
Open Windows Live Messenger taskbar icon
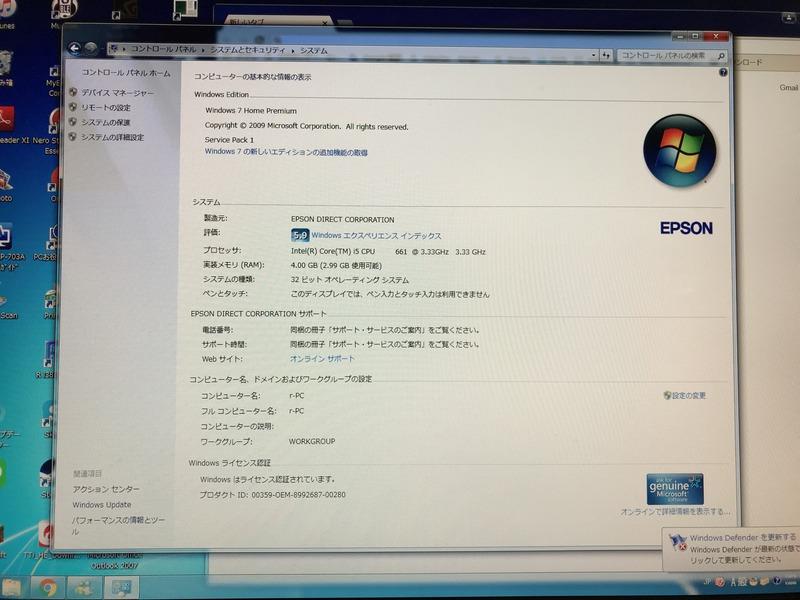[x=84, y=588]
